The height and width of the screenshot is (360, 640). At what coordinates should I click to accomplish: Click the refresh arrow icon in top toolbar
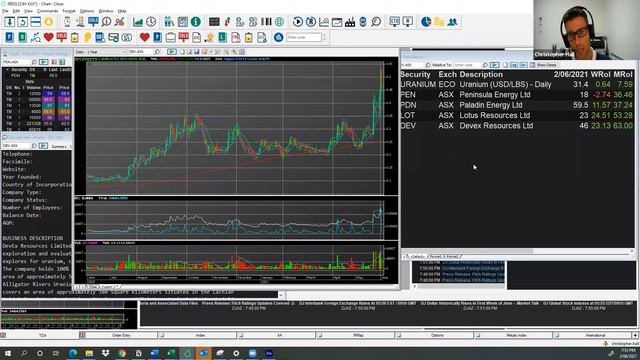[x=22, y=22]
